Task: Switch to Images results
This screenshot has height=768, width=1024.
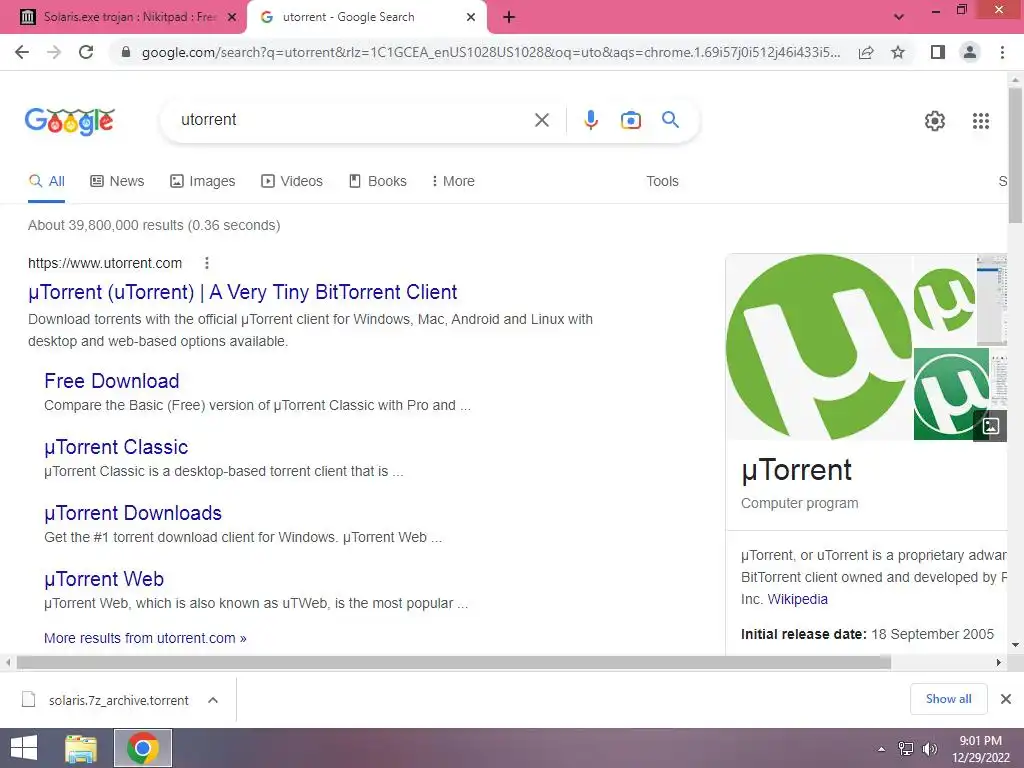Action: [x=202, y=182]
